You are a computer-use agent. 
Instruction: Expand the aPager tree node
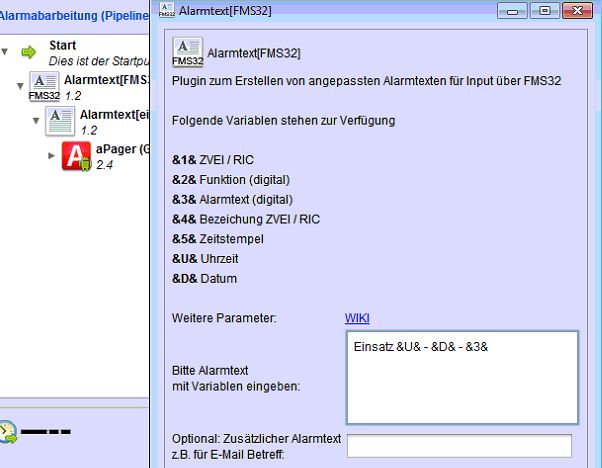[x=52, y=155]
